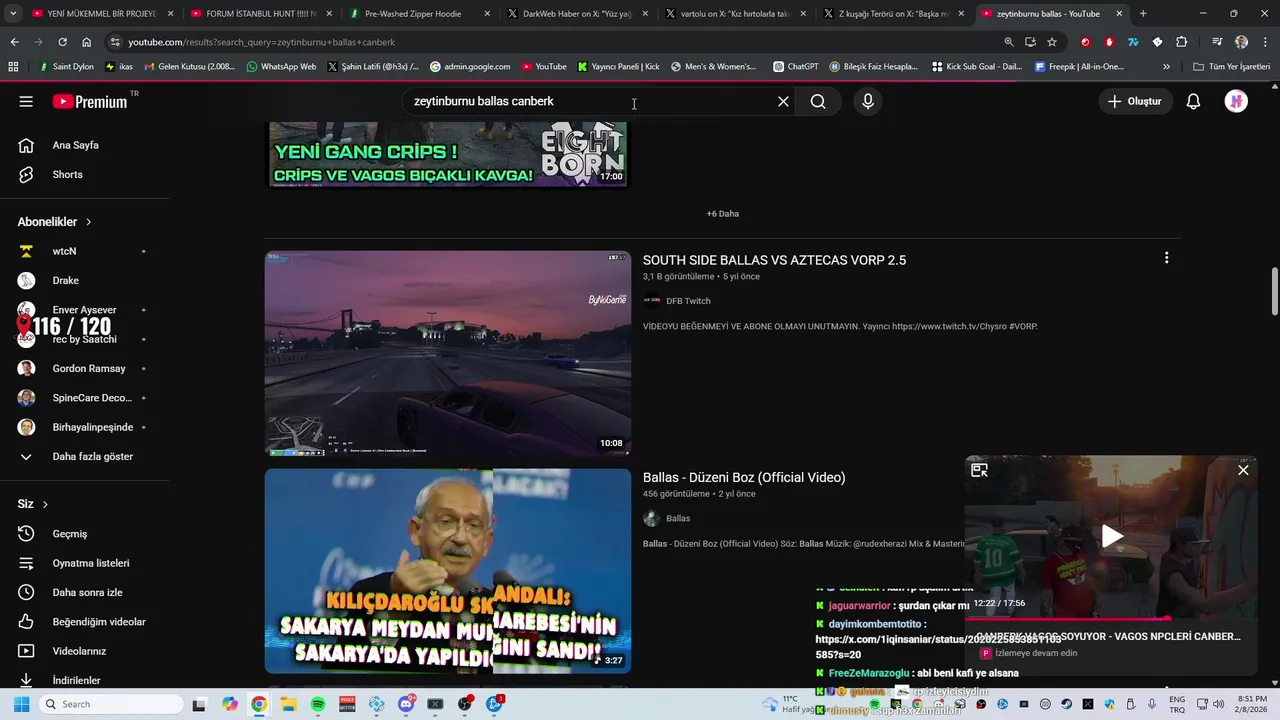This screenshot has width=1280, height=720.
Task: Open a new browser tab
Action: [1143, 14]
